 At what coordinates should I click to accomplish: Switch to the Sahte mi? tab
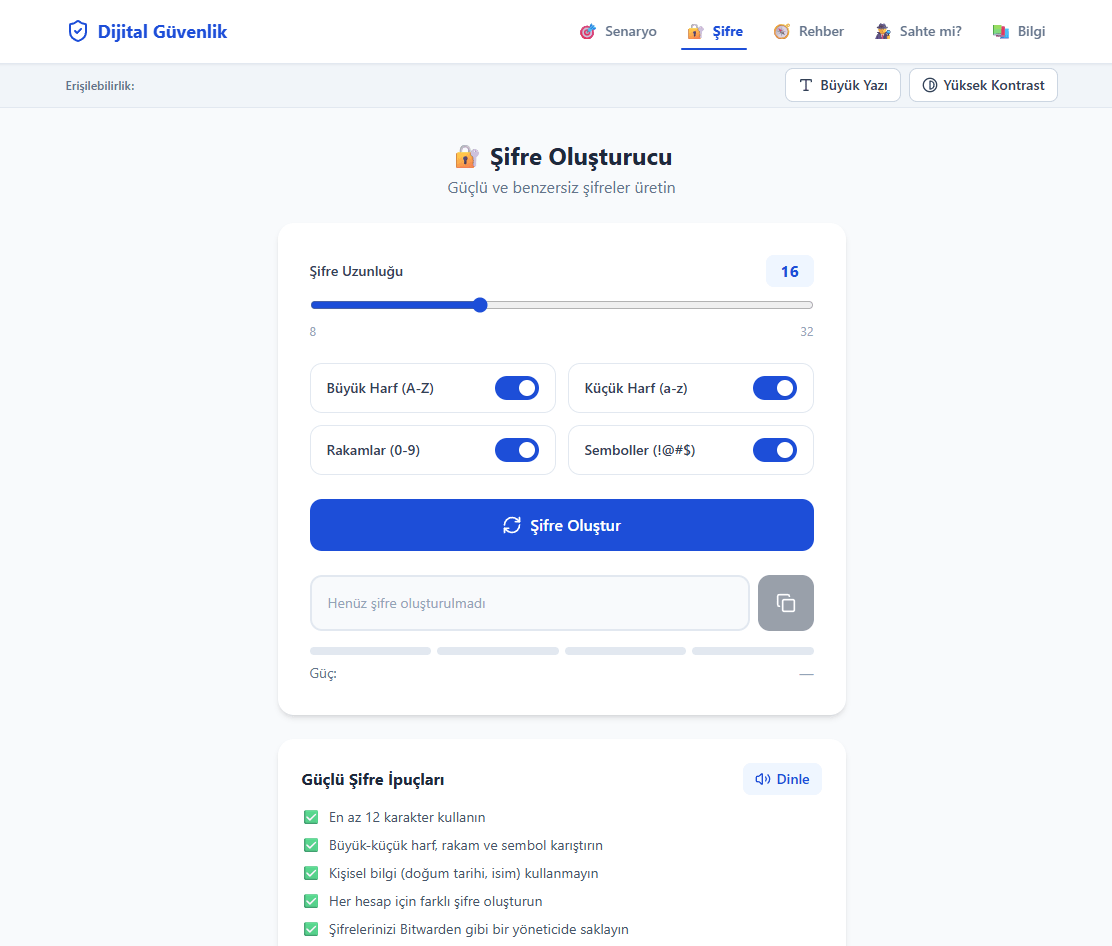918,31
